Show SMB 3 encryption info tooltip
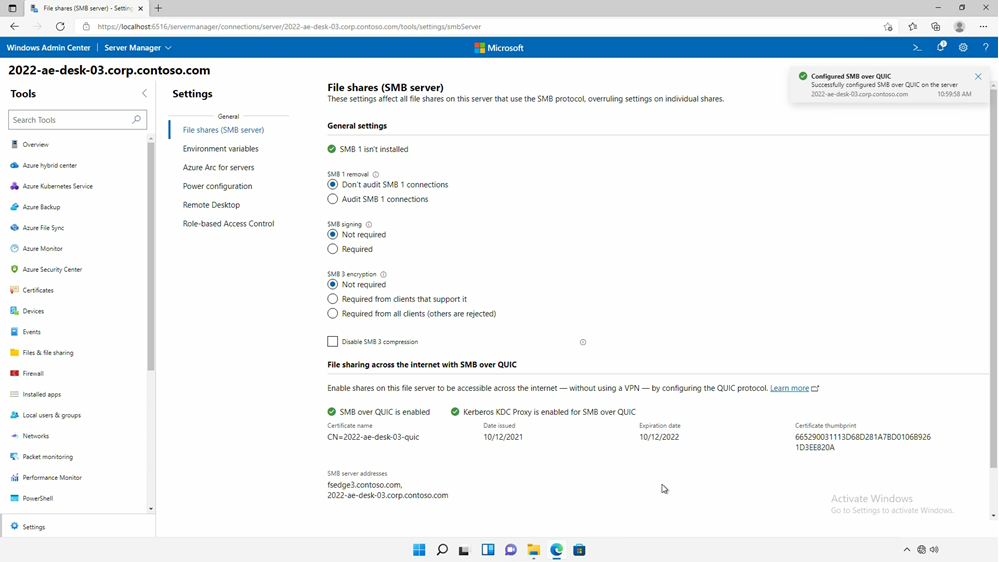The image size is (999, 562). click(384, 275)
